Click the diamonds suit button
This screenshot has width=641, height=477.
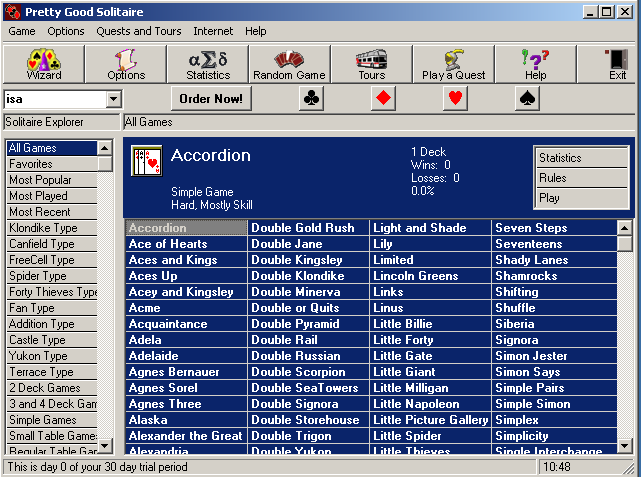click(383, 99)
